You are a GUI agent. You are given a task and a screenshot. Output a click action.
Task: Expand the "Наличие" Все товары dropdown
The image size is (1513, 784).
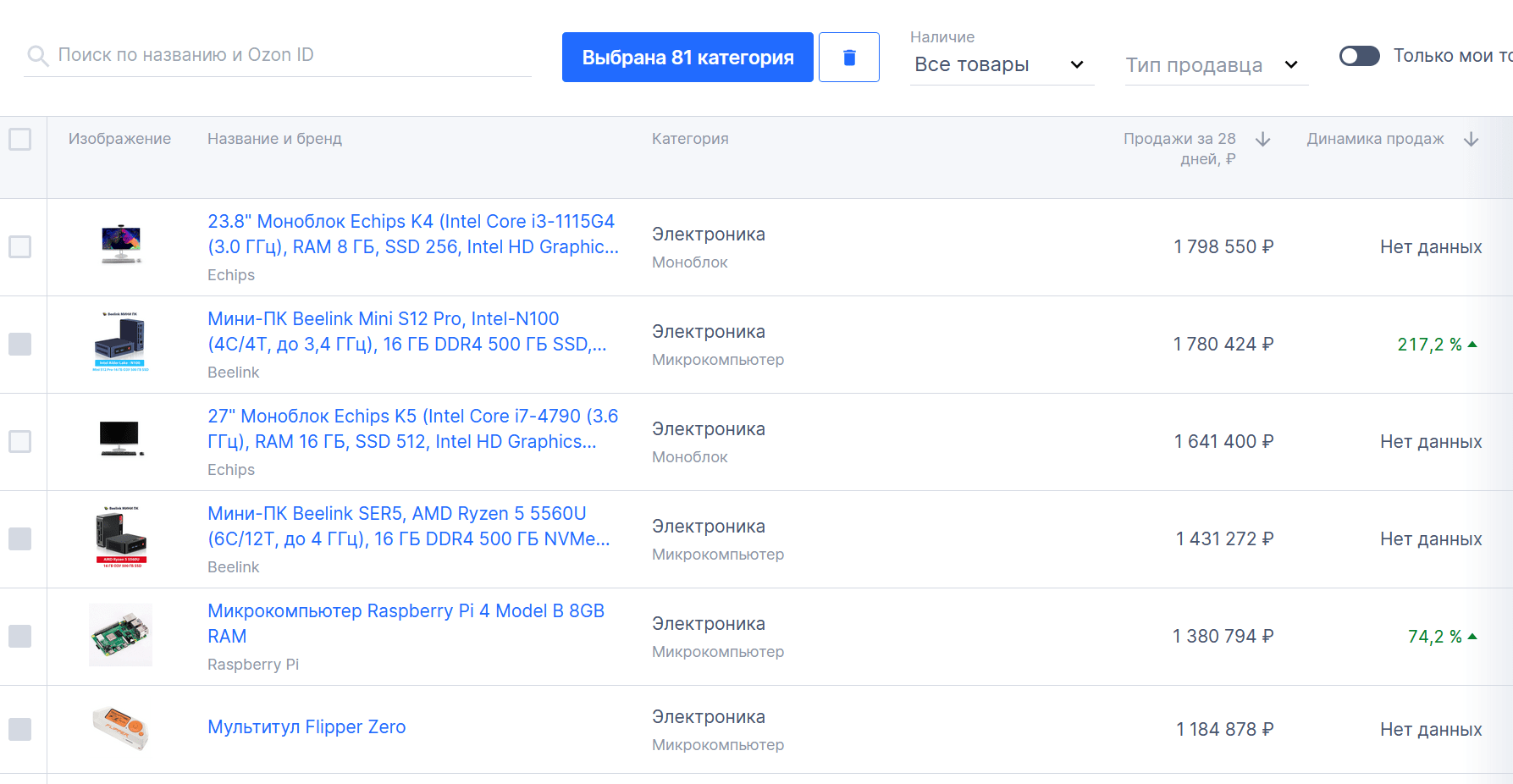1000,65
